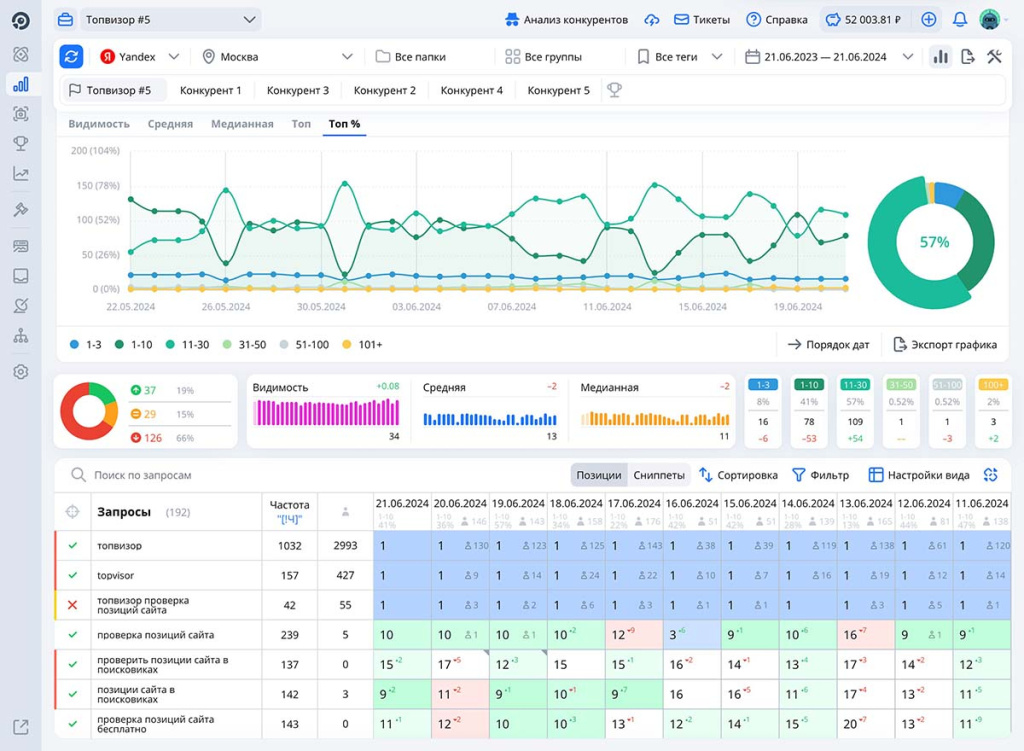Click the trophy icon after Конкурент 5

point(614,90)
